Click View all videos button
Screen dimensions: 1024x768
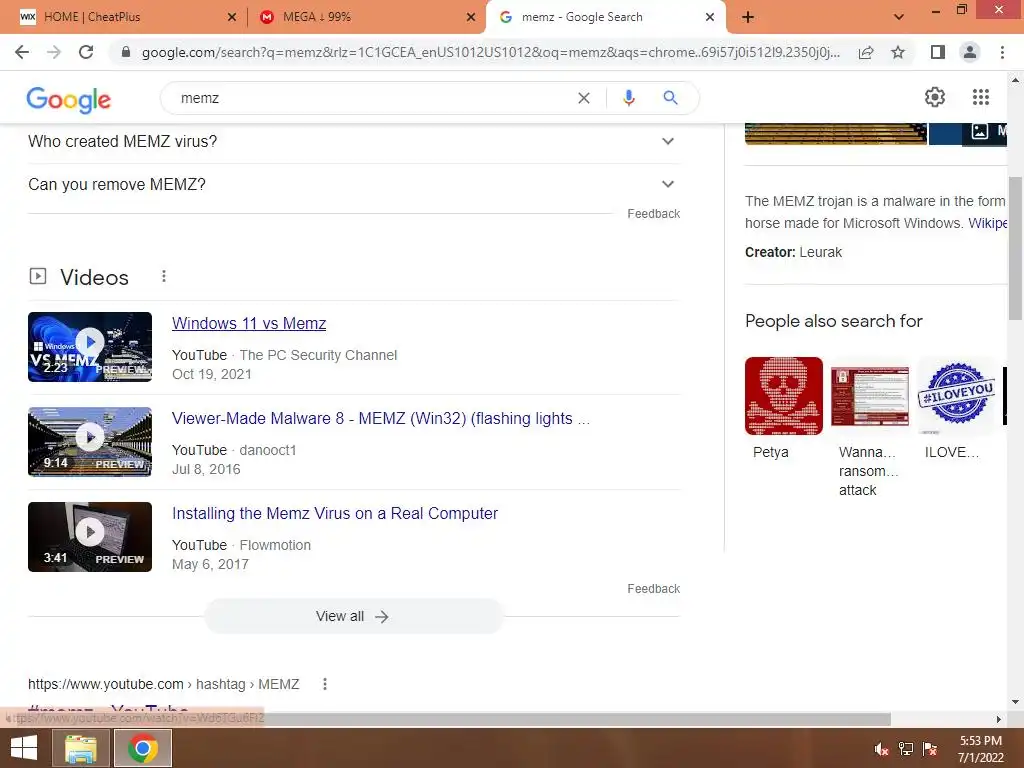coord(353,616)
